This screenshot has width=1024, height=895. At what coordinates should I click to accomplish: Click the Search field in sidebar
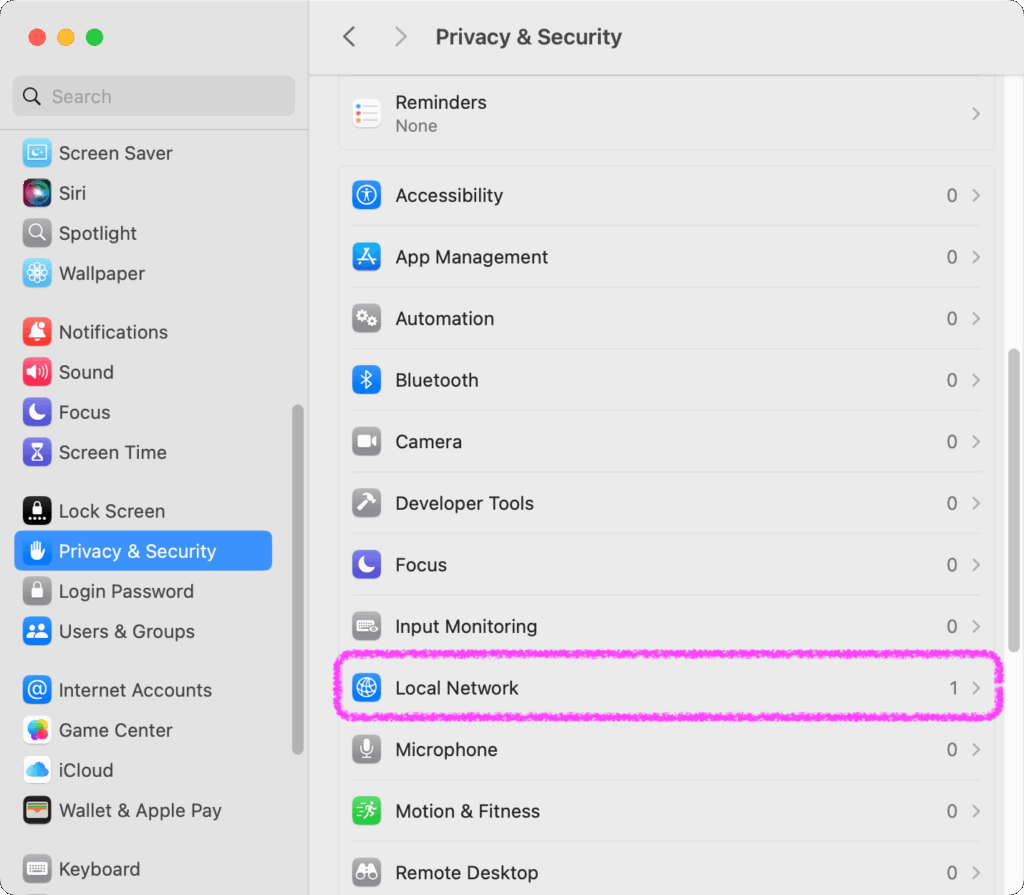click(x=154, y=97)
